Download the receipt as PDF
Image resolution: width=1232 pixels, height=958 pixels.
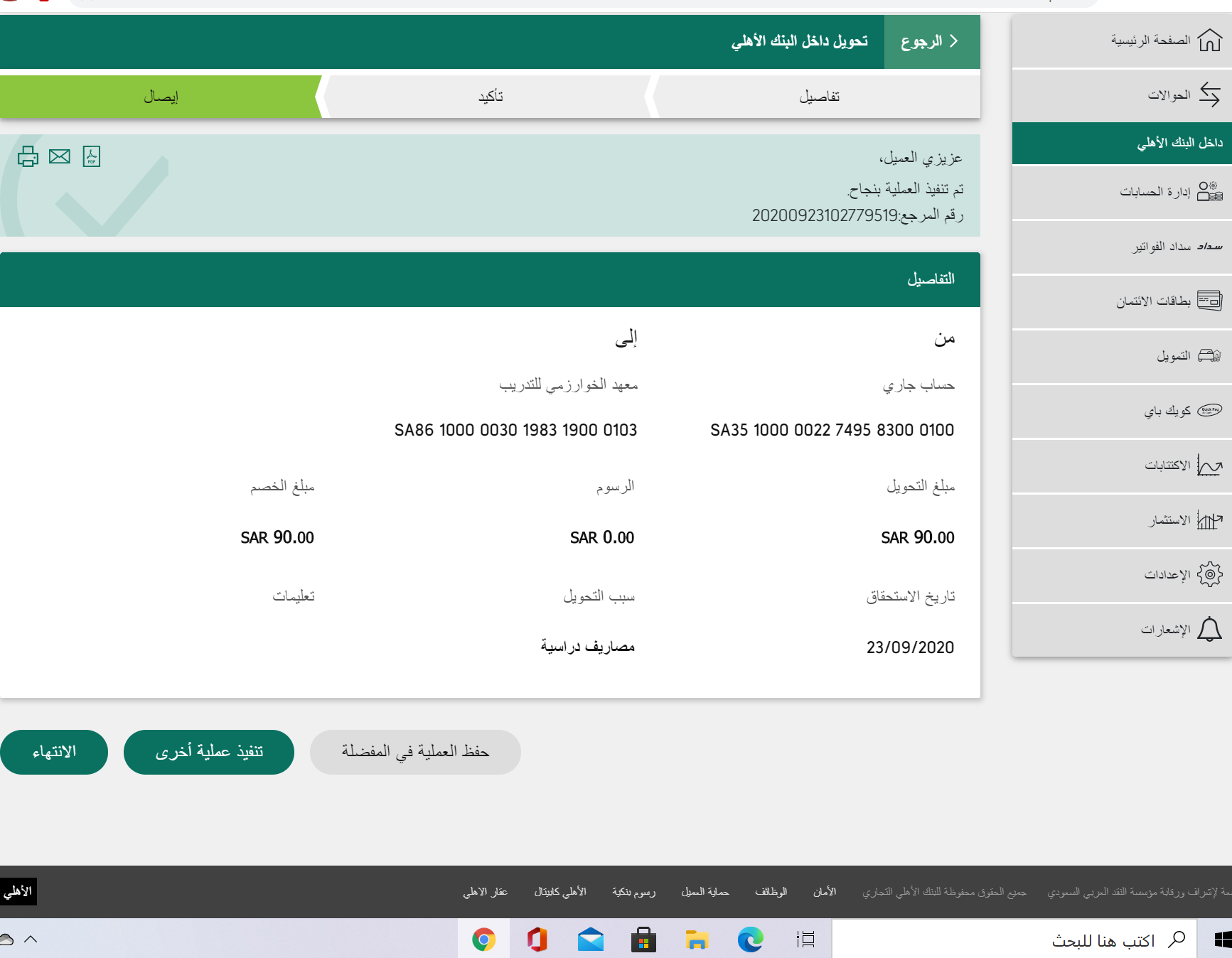tap(92, 156)
